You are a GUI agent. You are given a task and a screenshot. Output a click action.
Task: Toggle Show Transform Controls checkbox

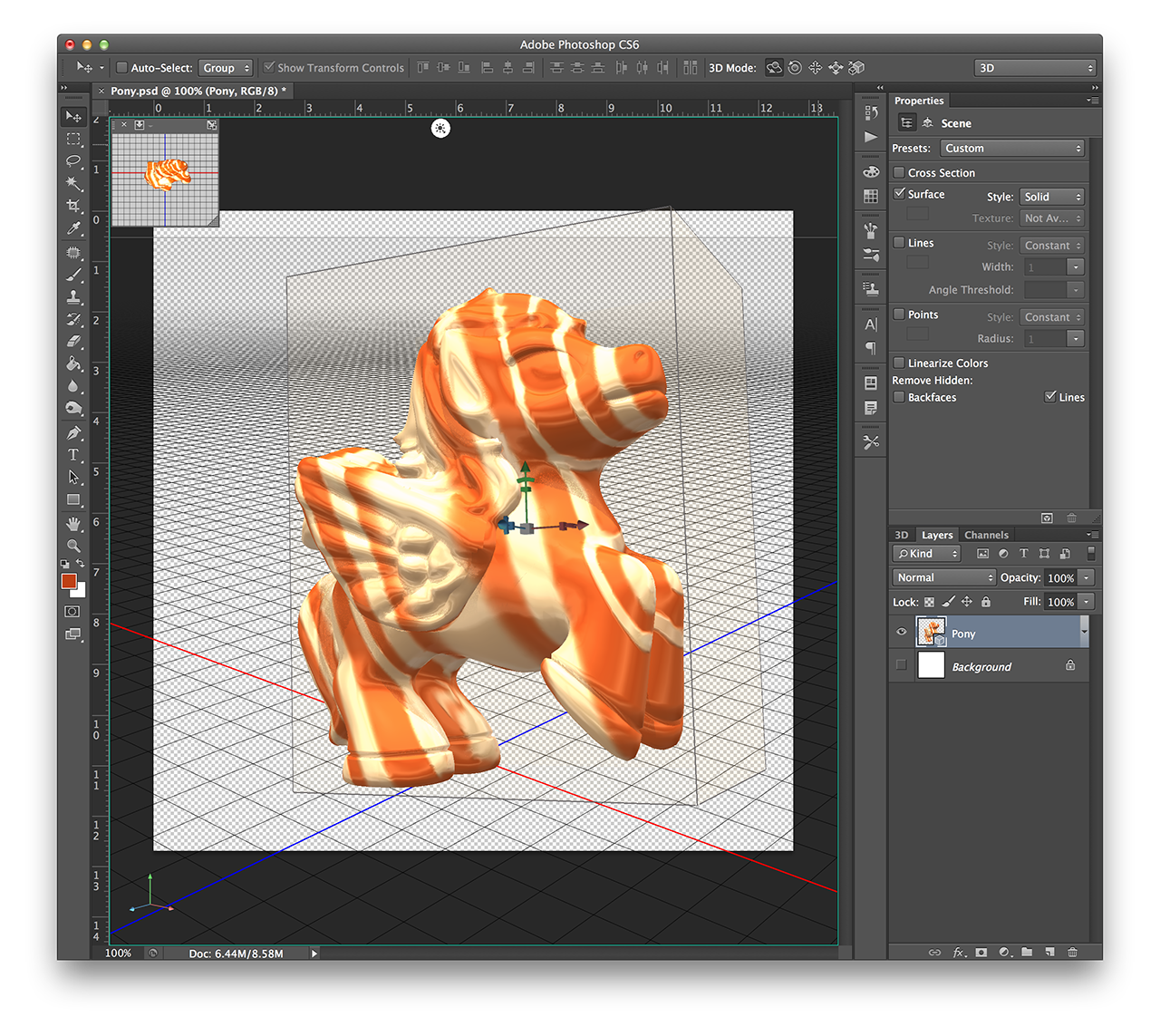coord(269,68)
